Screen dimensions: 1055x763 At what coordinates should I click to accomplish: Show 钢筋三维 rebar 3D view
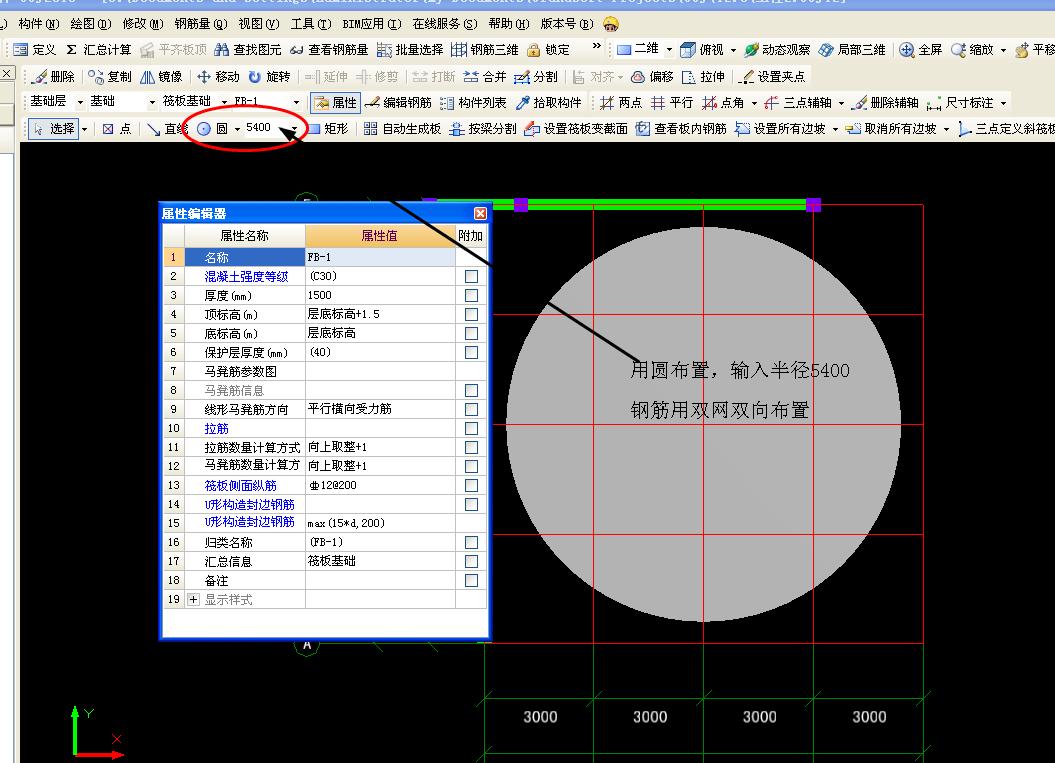[x=485, y=50]
